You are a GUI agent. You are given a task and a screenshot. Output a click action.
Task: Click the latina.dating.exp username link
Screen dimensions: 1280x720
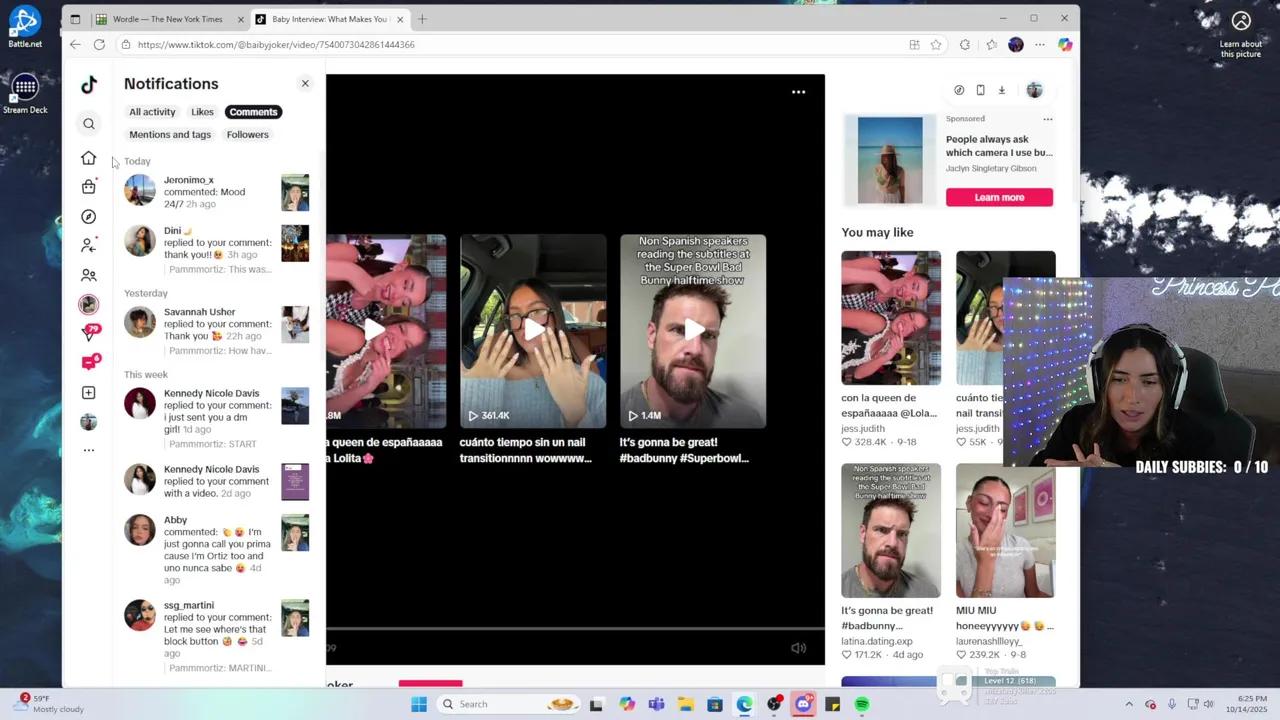click(877, 641)
